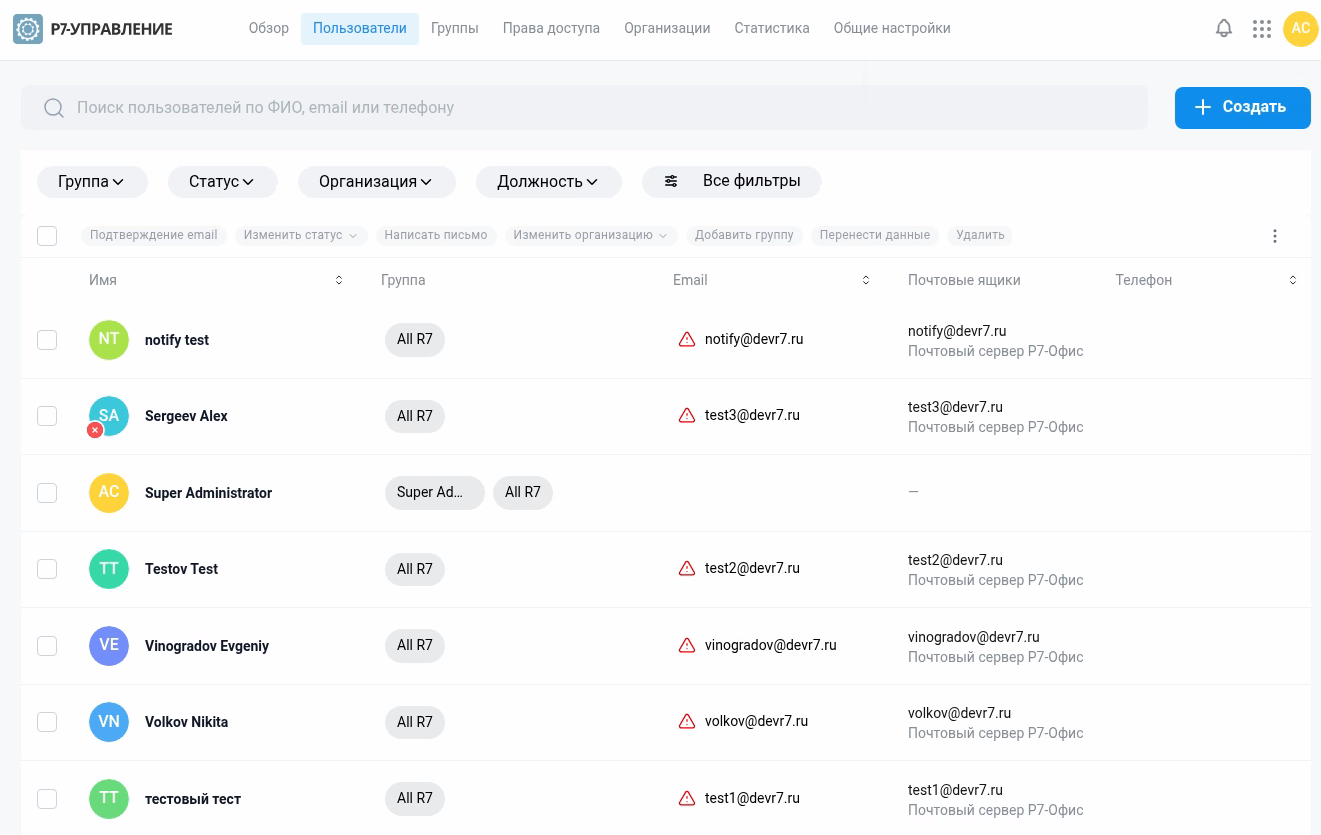The image size is (1321, 835).
Task: Toggle the select-all users checkbox
Action: (47, 236)
